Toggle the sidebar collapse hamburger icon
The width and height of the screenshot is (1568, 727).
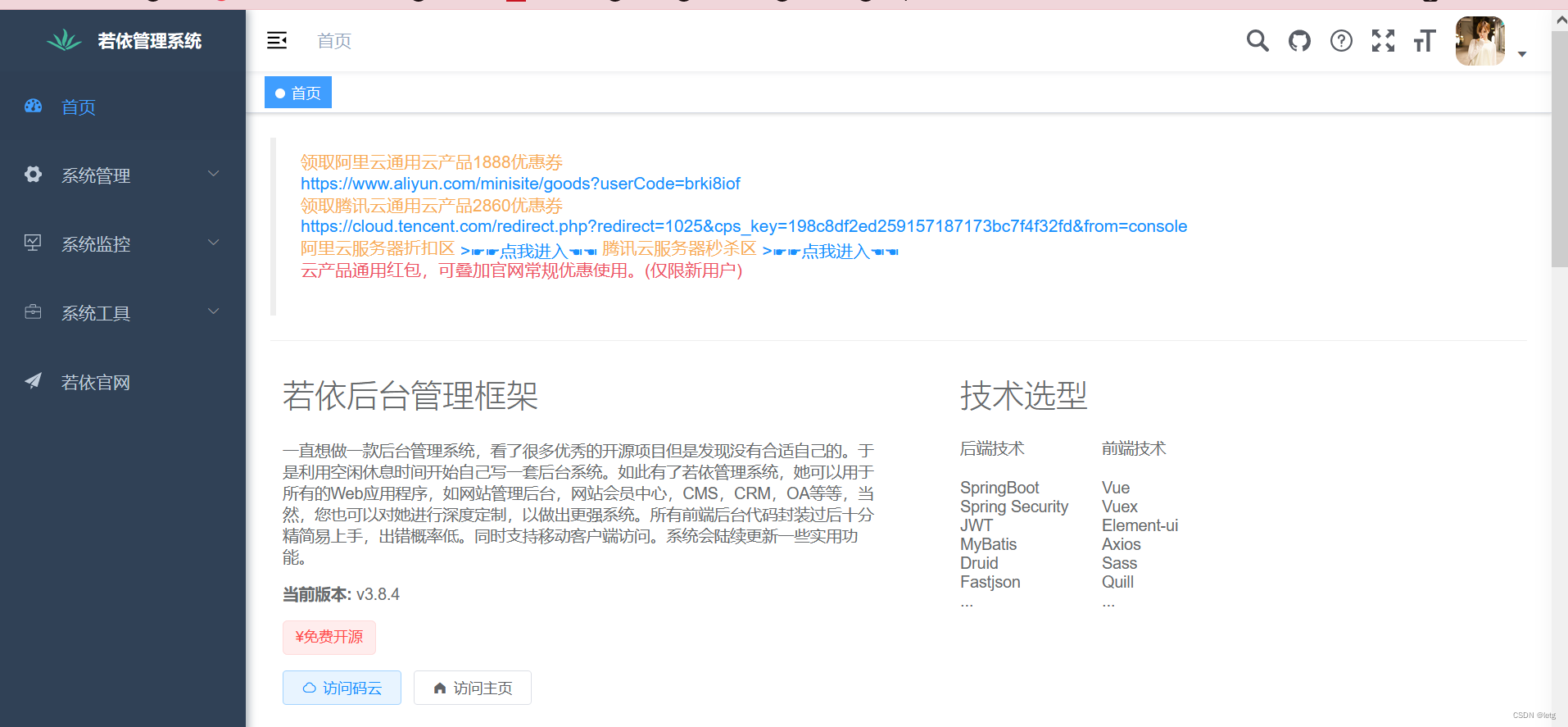(277, 40)
